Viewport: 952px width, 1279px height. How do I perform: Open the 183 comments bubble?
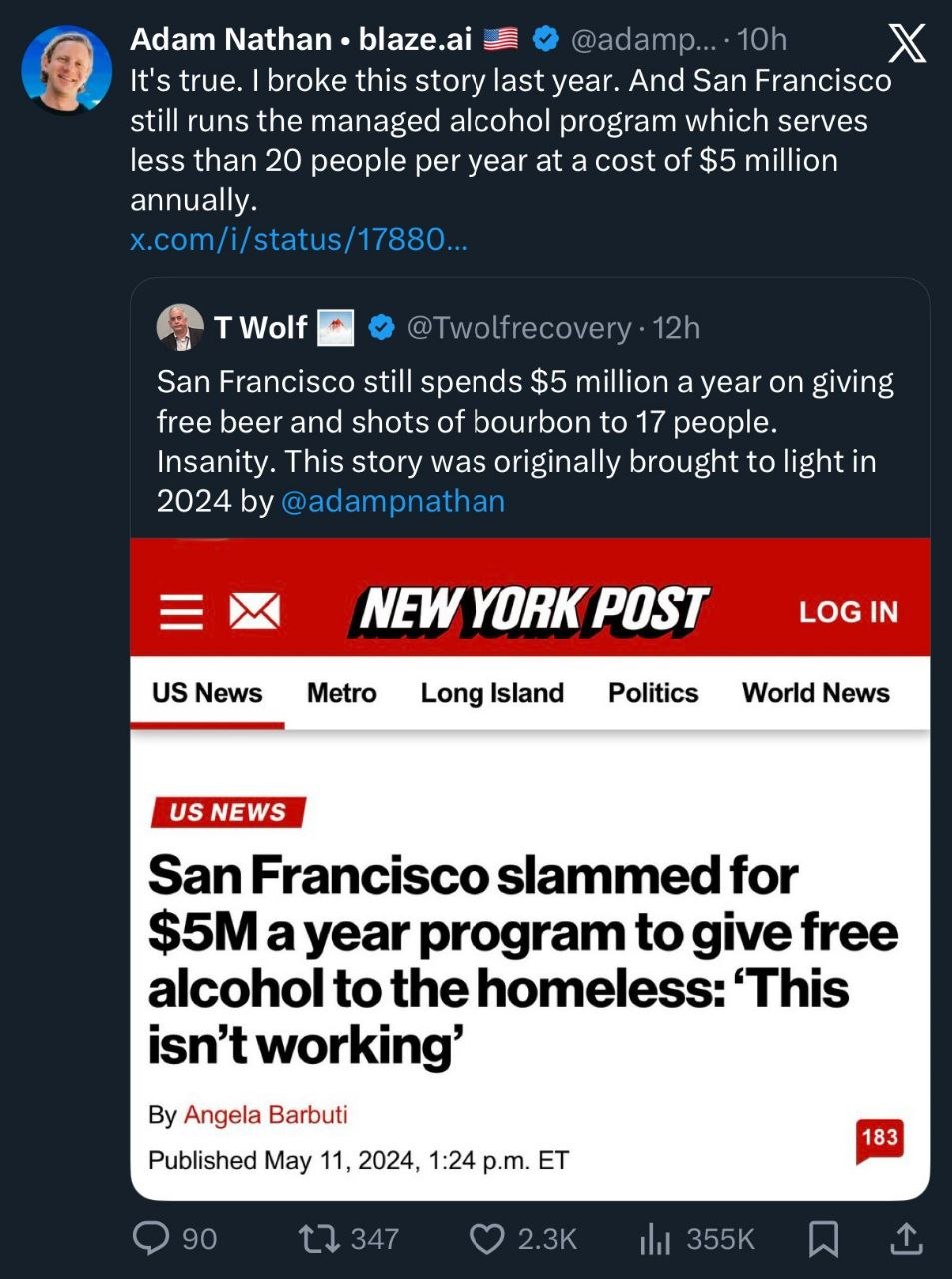(879, 1139)
